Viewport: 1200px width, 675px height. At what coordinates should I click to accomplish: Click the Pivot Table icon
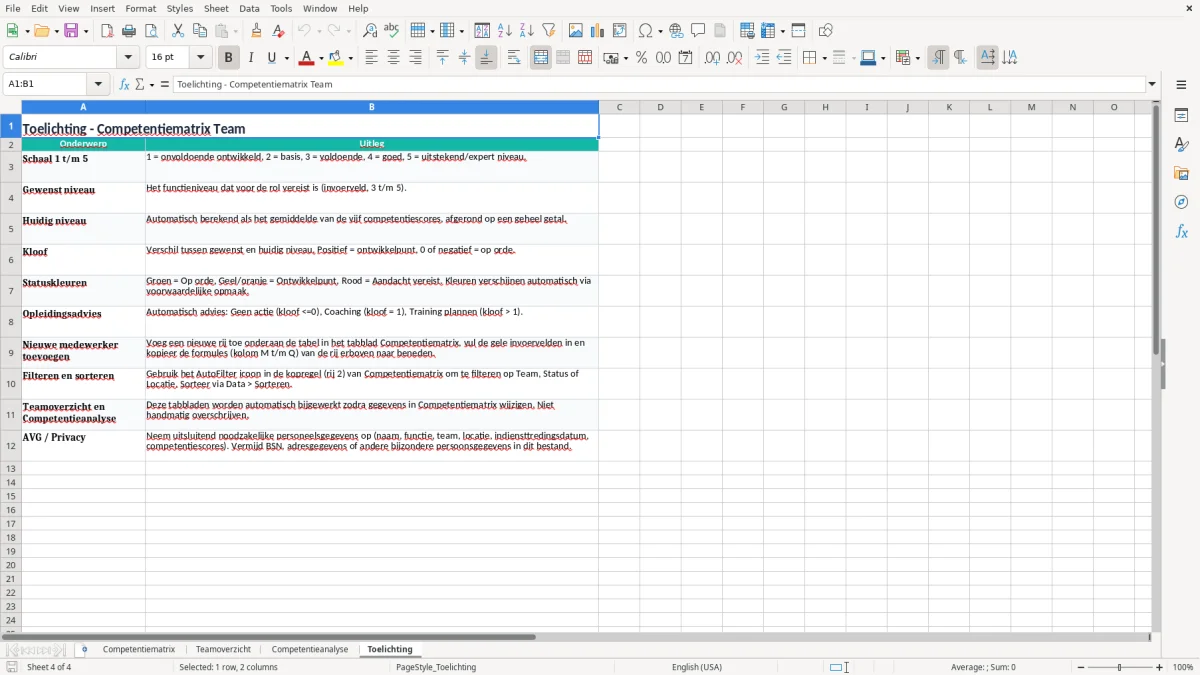[620, 31]
